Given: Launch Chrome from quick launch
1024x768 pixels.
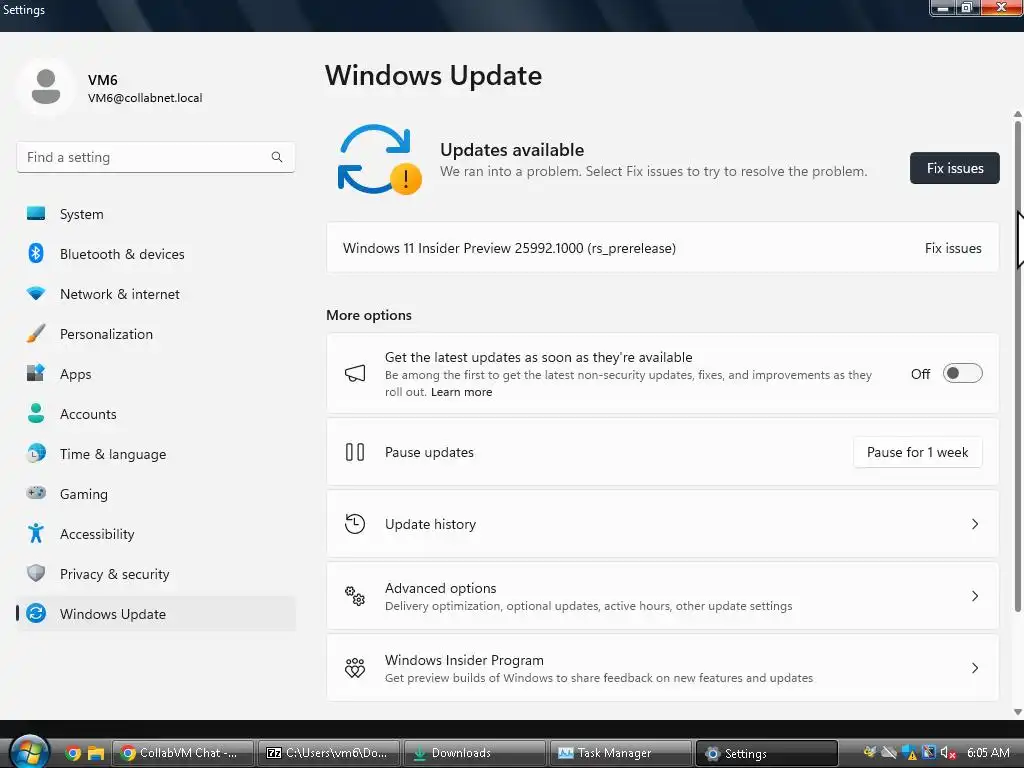Looking at the screenshot, I should point(72,754).
